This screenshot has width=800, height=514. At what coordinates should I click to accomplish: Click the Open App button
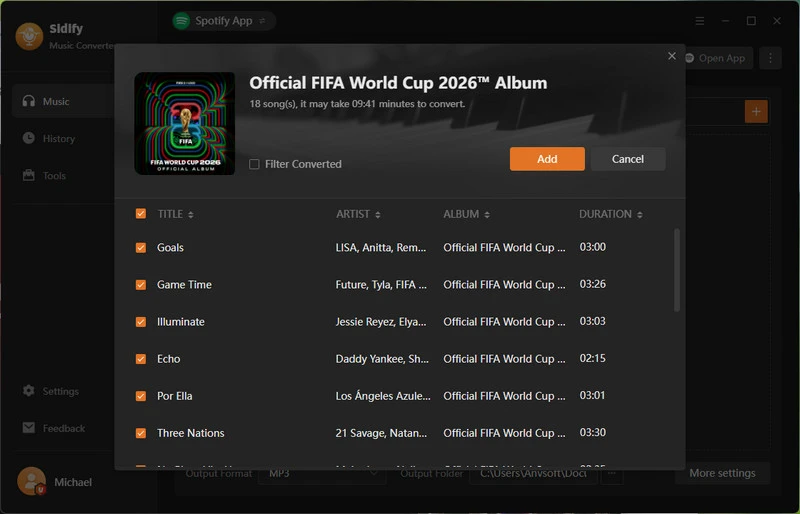718,58
